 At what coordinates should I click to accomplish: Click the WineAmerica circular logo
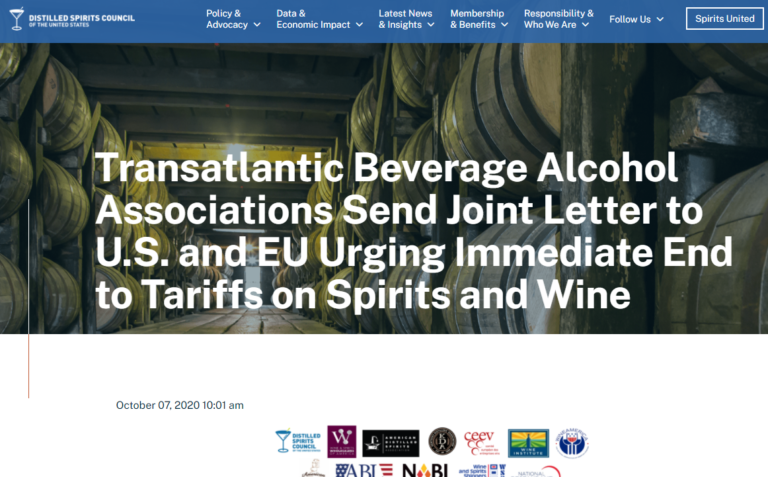(x=572, y=443)
